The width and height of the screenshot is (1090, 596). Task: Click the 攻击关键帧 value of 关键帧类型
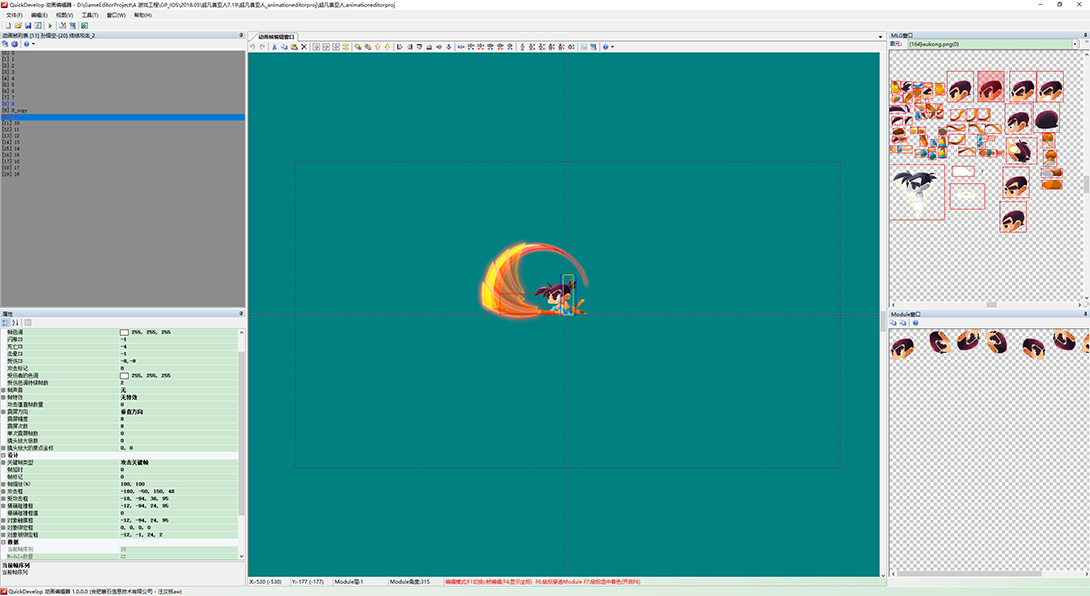click(x=134, y=462)
